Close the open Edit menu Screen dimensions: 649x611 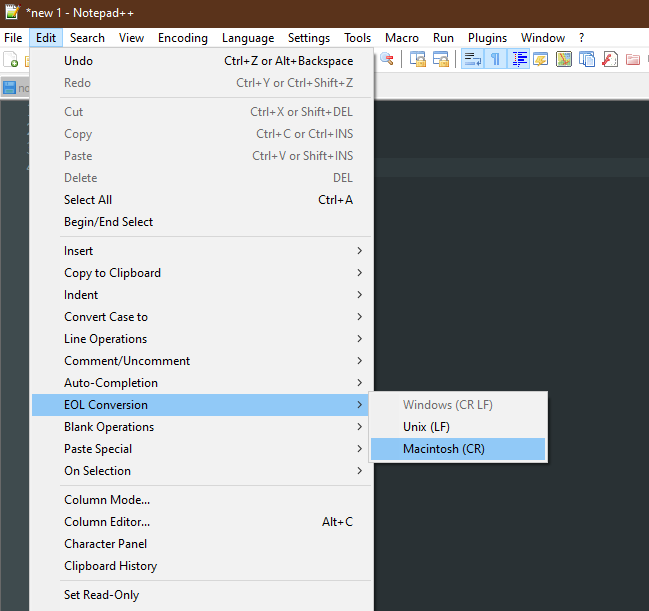coord(46,38)
